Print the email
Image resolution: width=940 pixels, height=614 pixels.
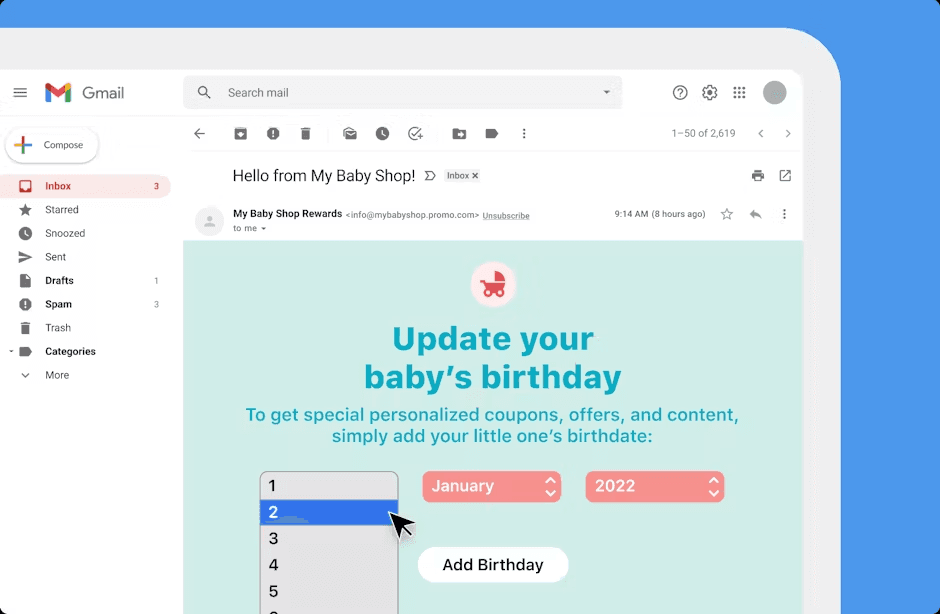tap(757, 175)
